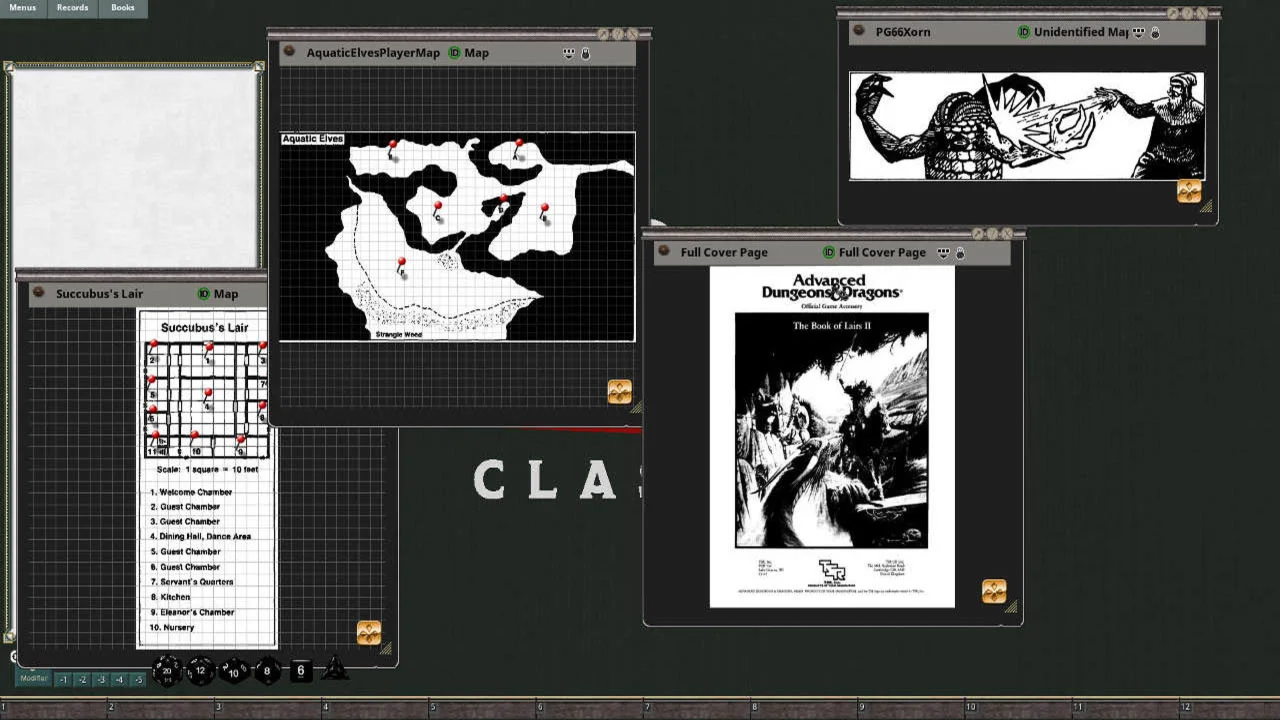Roll the d20 die
Image resolution: width=1280 pixels, height=720 pixels.
[167, 671]
